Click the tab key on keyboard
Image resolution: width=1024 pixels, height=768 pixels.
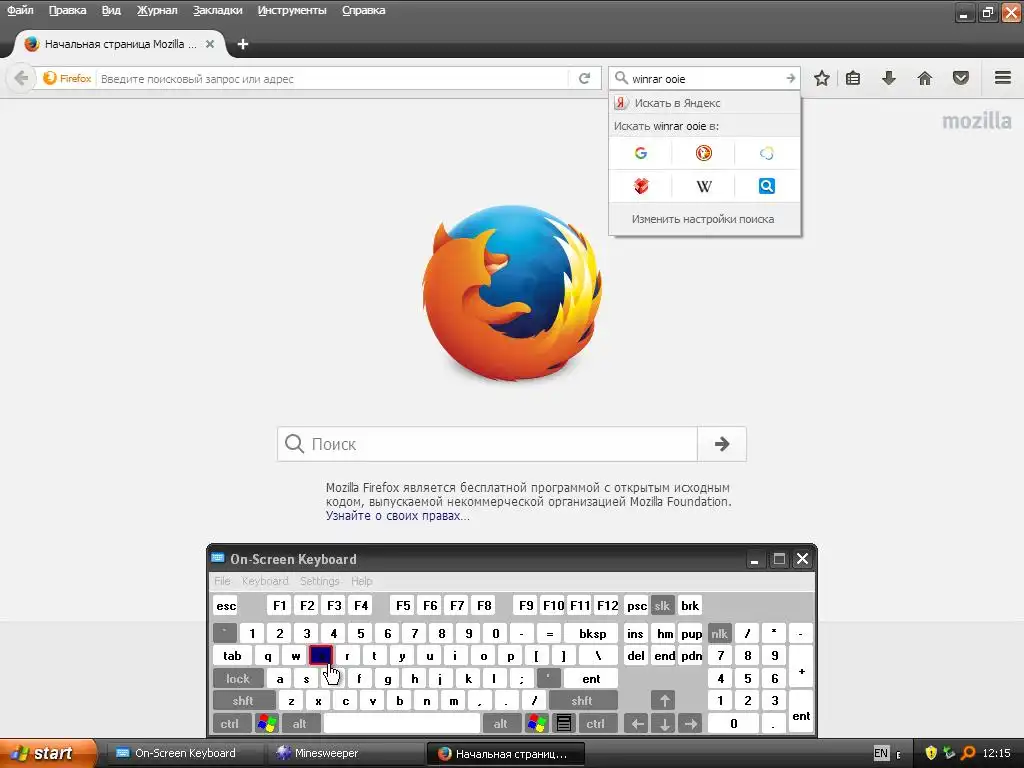coord(232,656)
